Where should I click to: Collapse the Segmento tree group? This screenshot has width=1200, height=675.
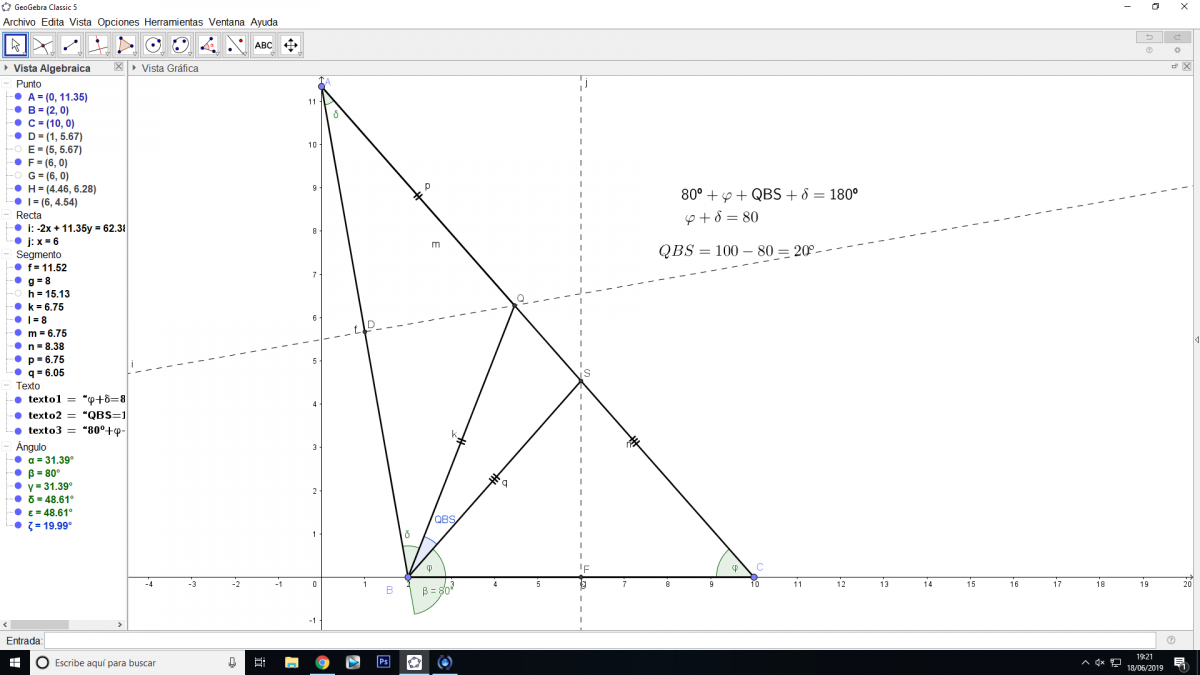click(7, 255)
